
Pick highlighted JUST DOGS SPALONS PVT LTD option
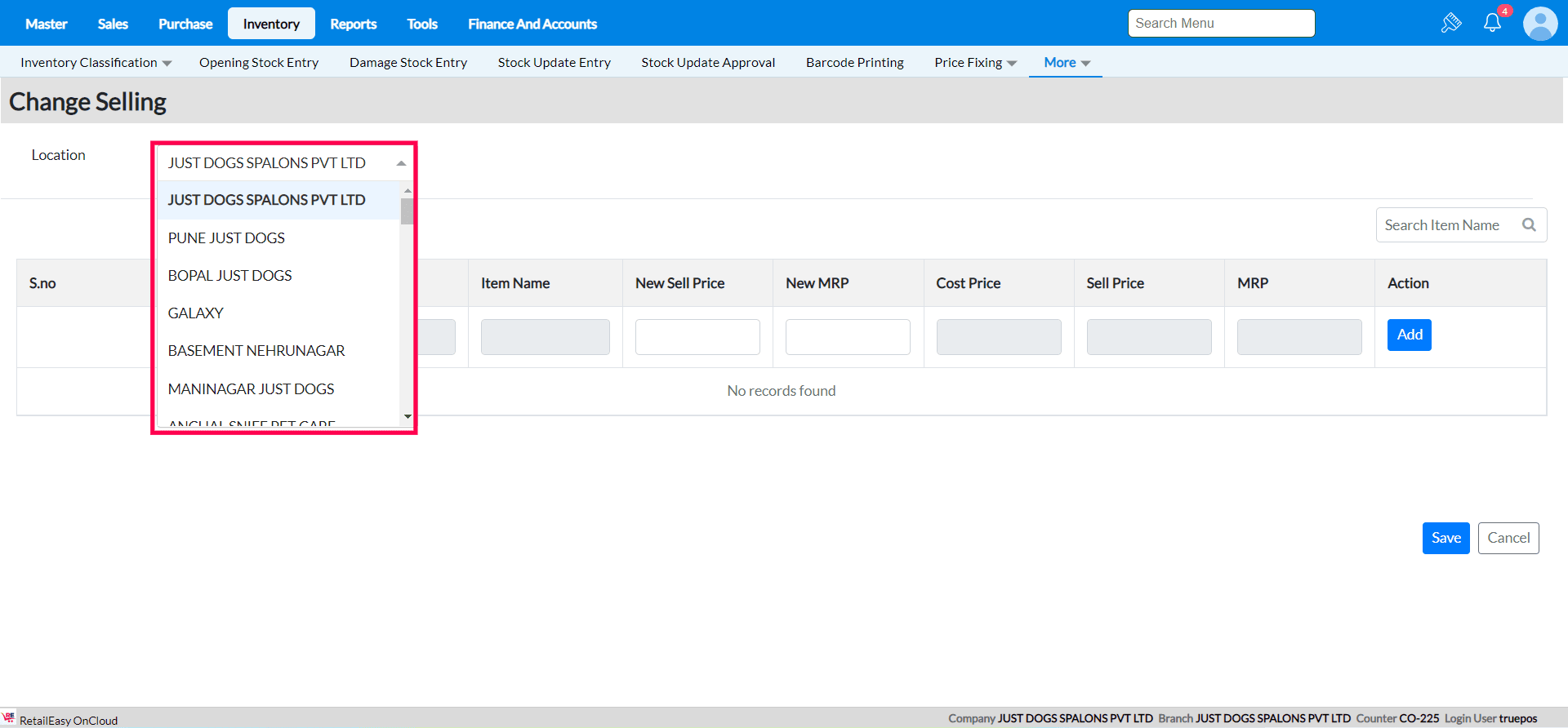(278, 200)
